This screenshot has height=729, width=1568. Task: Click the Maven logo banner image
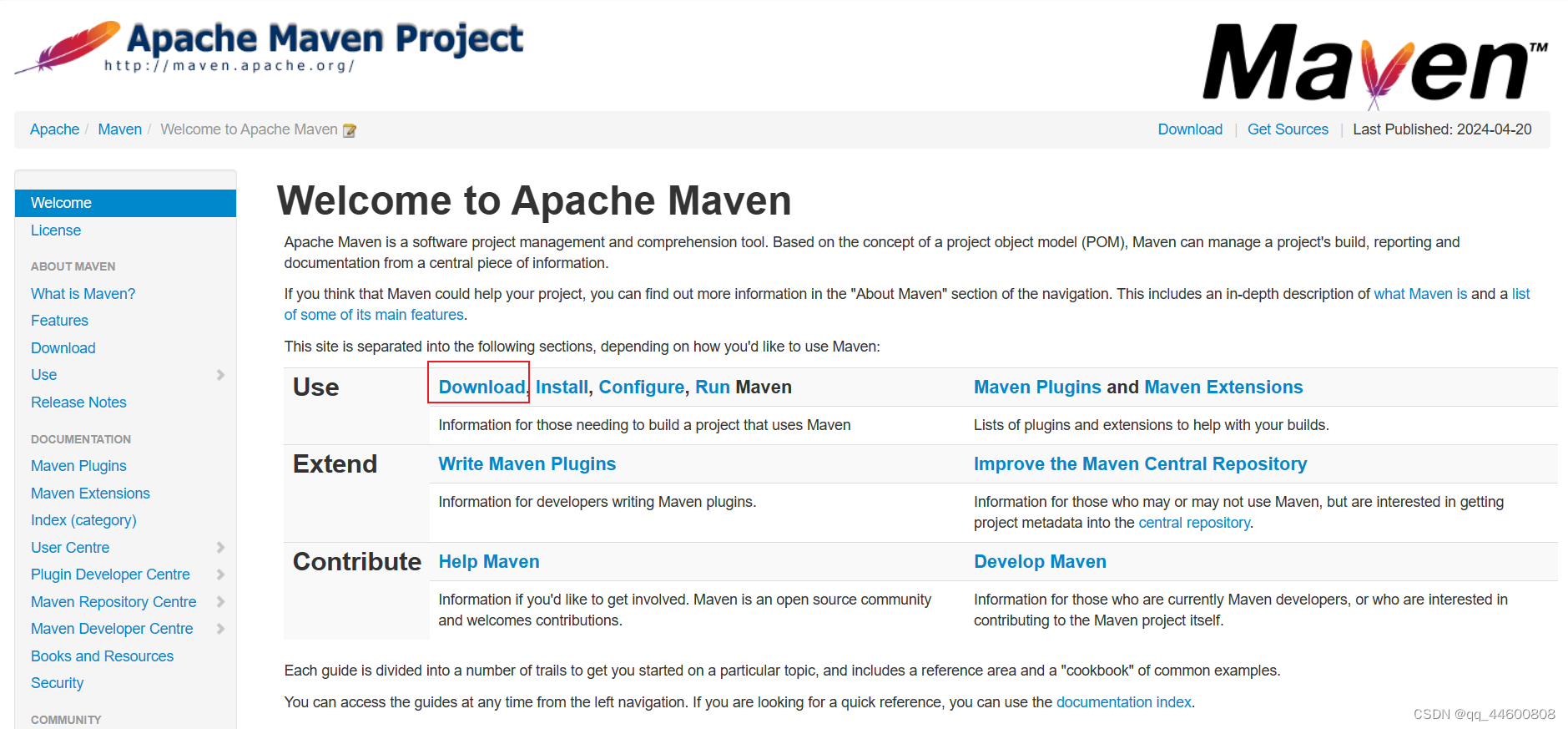tap(1375, 65)
